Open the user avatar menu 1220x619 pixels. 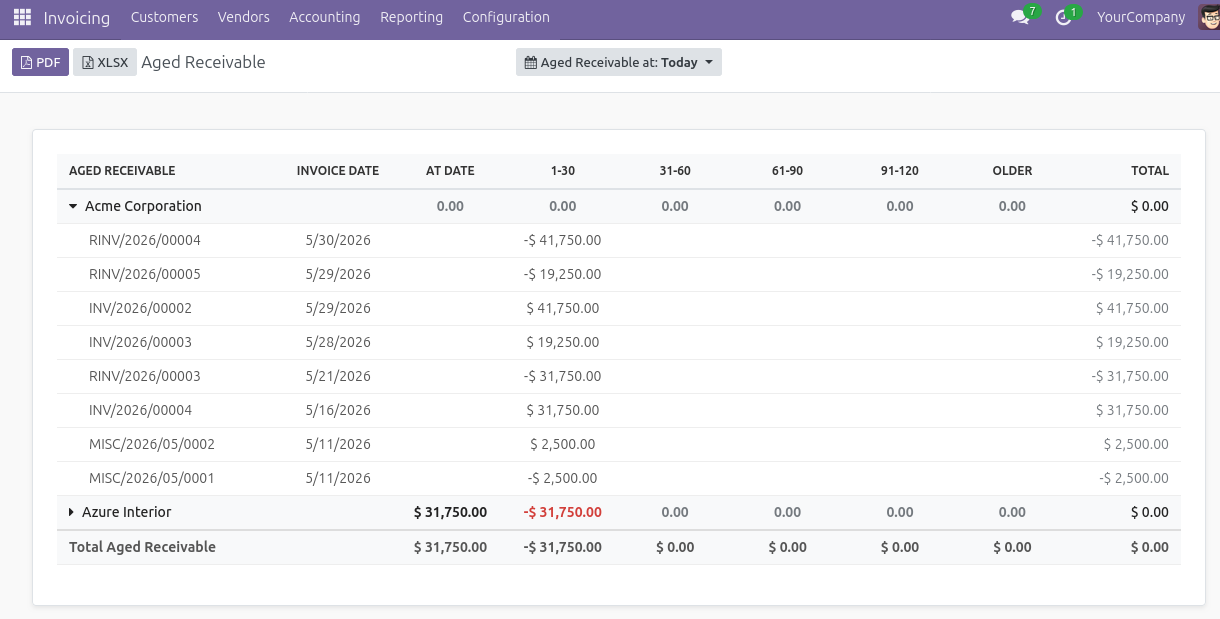[x=1209, y=17]
